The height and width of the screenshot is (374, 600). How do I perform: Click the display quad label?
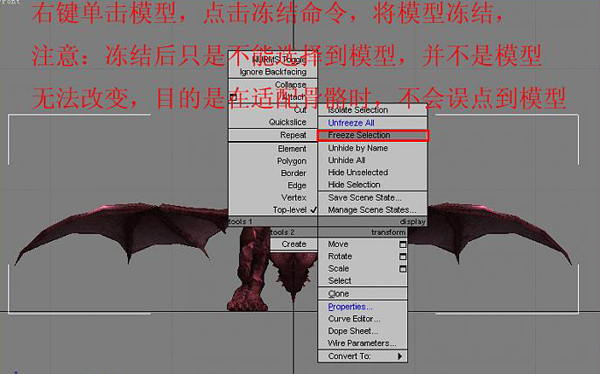pyautogui.click(x=412, y=222)
